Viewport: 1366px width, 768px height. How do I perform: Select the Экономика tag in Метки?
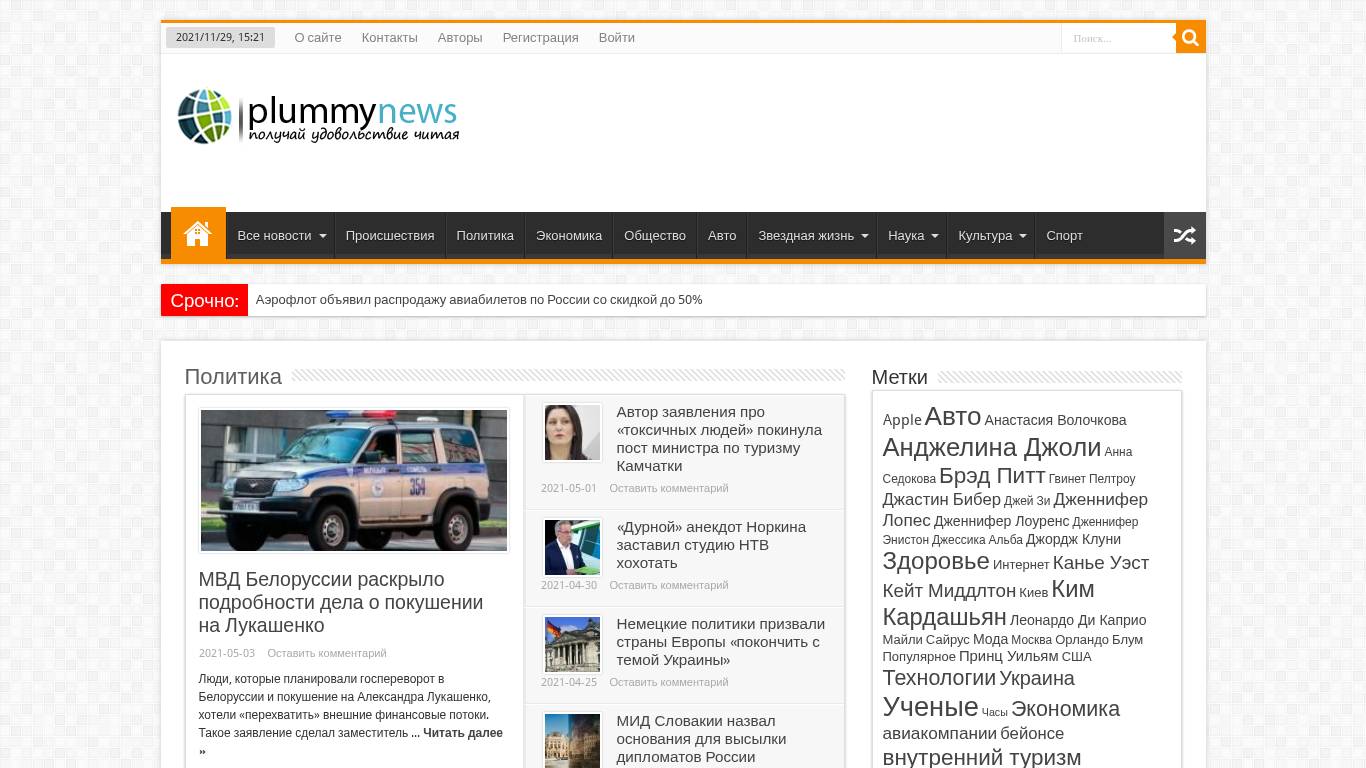pos(1065,709)
